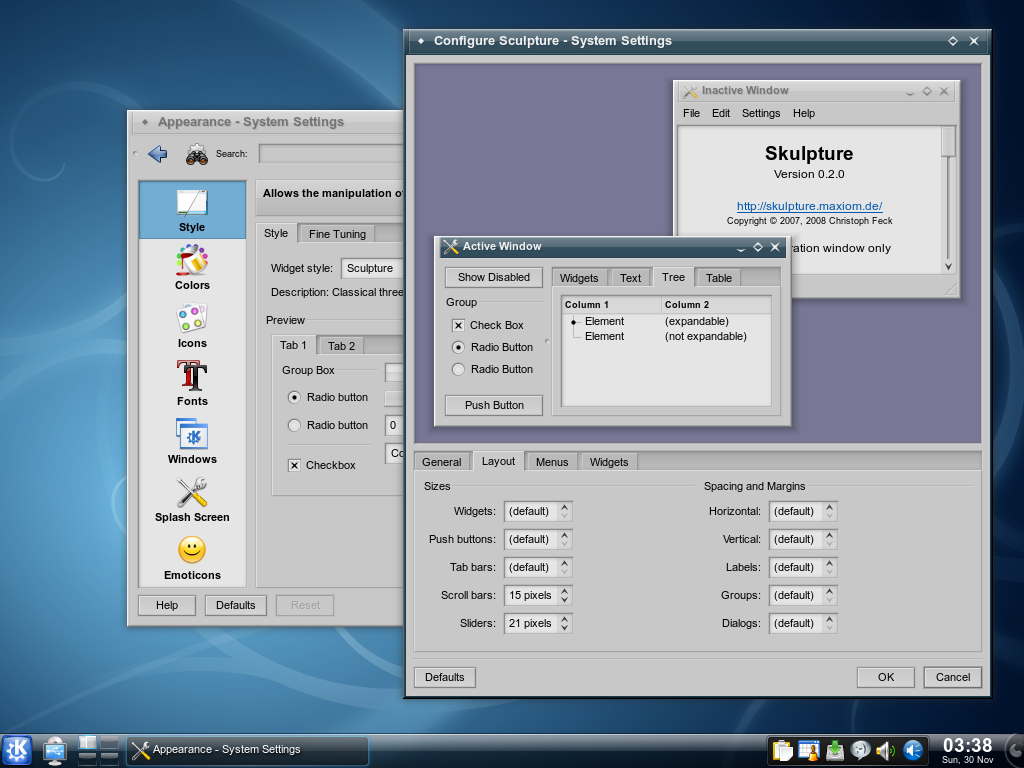Open the Style category in sidebar
The image size is (1024, 768).
coord(192,210)
